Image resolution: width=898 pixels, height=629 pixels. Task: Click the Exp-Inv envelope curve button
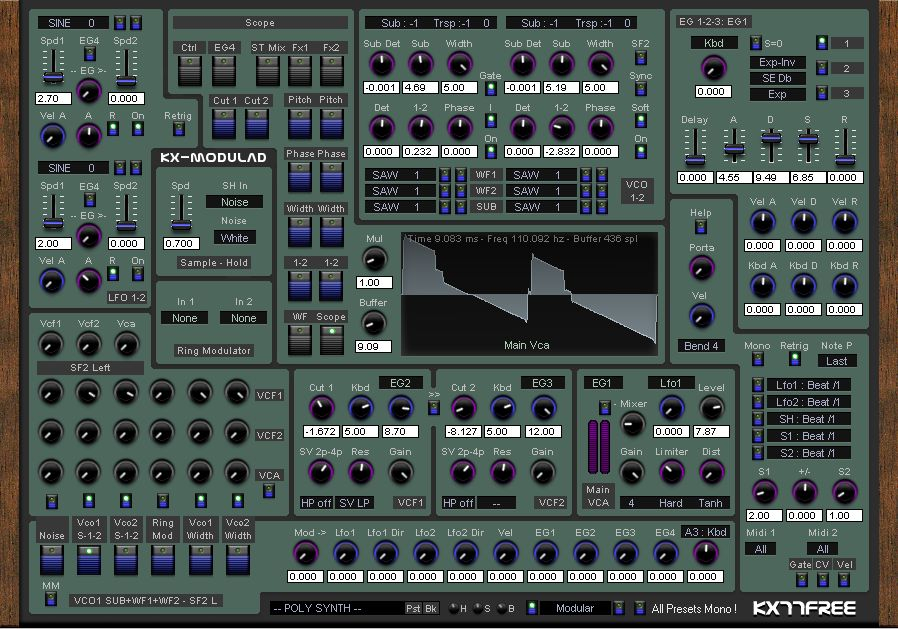click(777, 62)
